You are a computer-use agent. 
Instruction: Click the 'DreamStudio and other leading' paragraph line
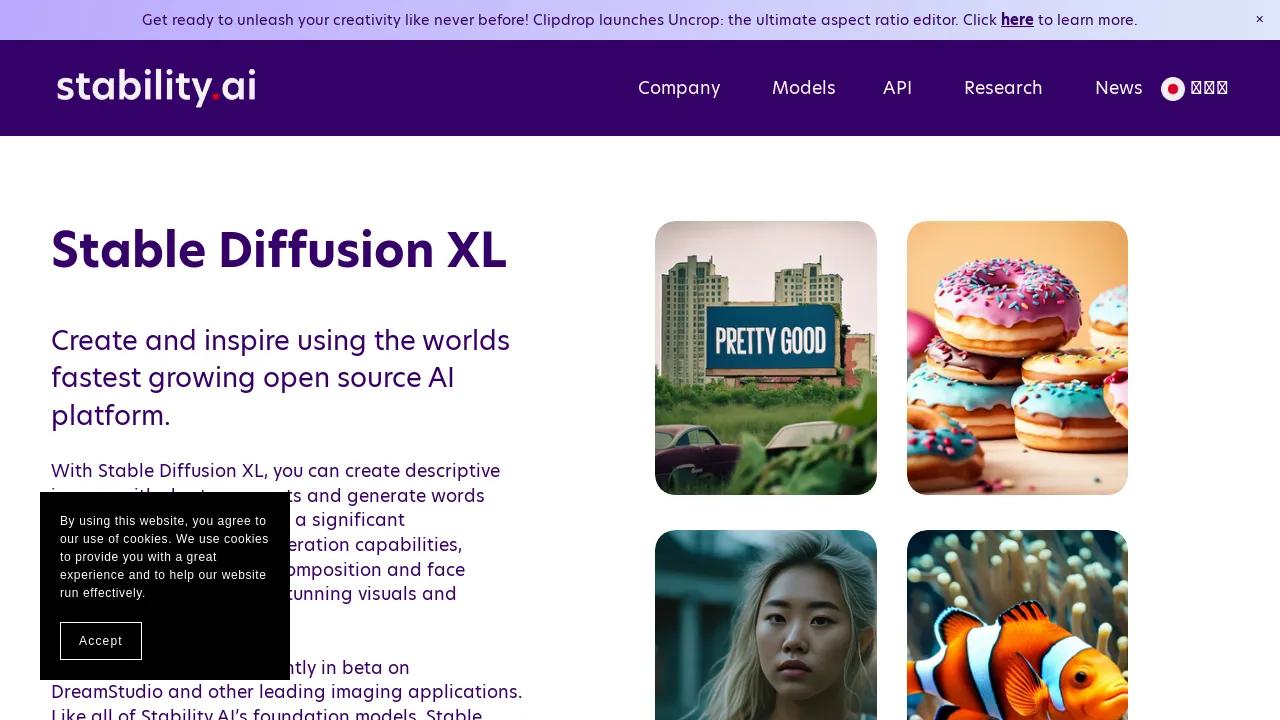pyautogui.click(x=287, y=692)
